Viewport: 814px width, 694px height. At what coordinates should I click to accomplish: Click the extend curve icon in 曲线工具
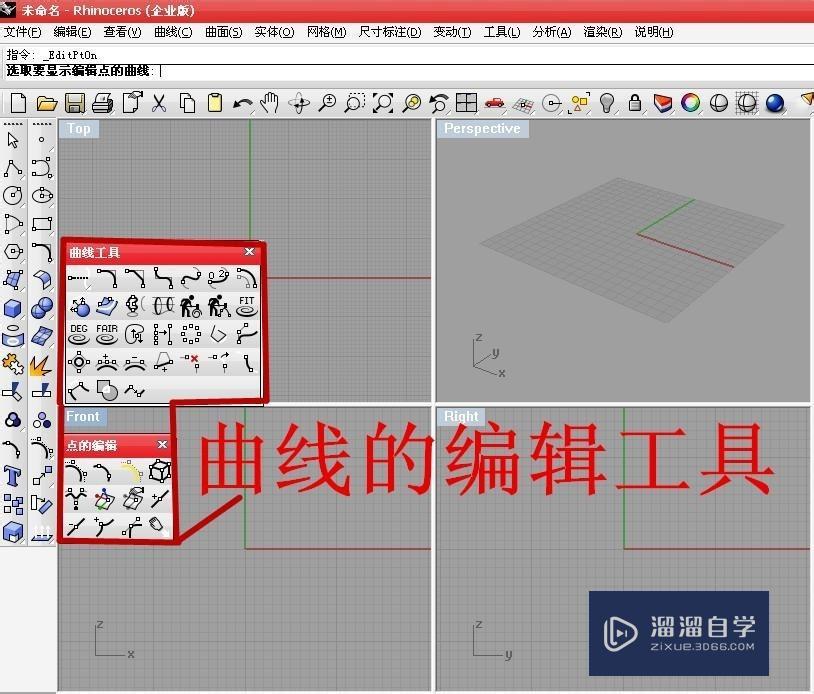pos(79,278)
